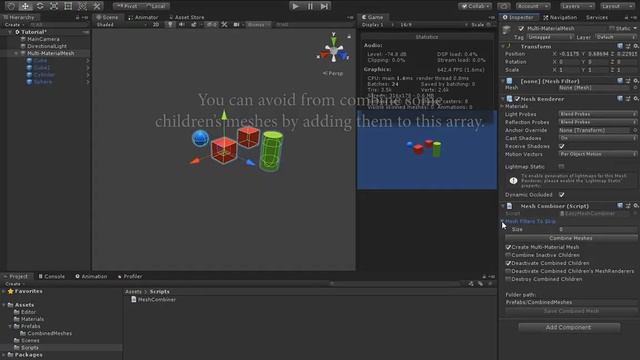Switch to the Asset Store tab
Image resolution: width=640 pixels, height=360 pixels.
186,17
